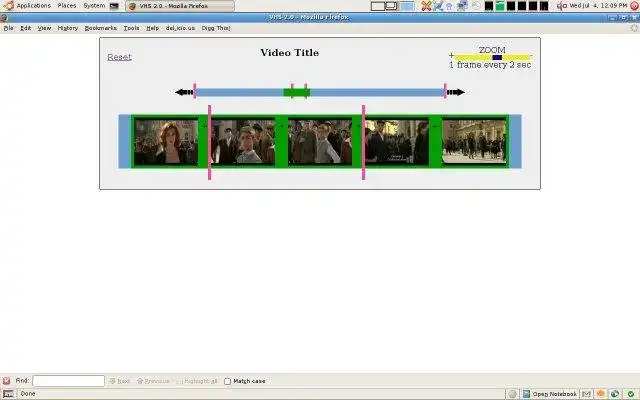The width and height of the screenshot is (640, 400).
Task: Click the bottom-left status bar corner icon
Action: (8, 394)
